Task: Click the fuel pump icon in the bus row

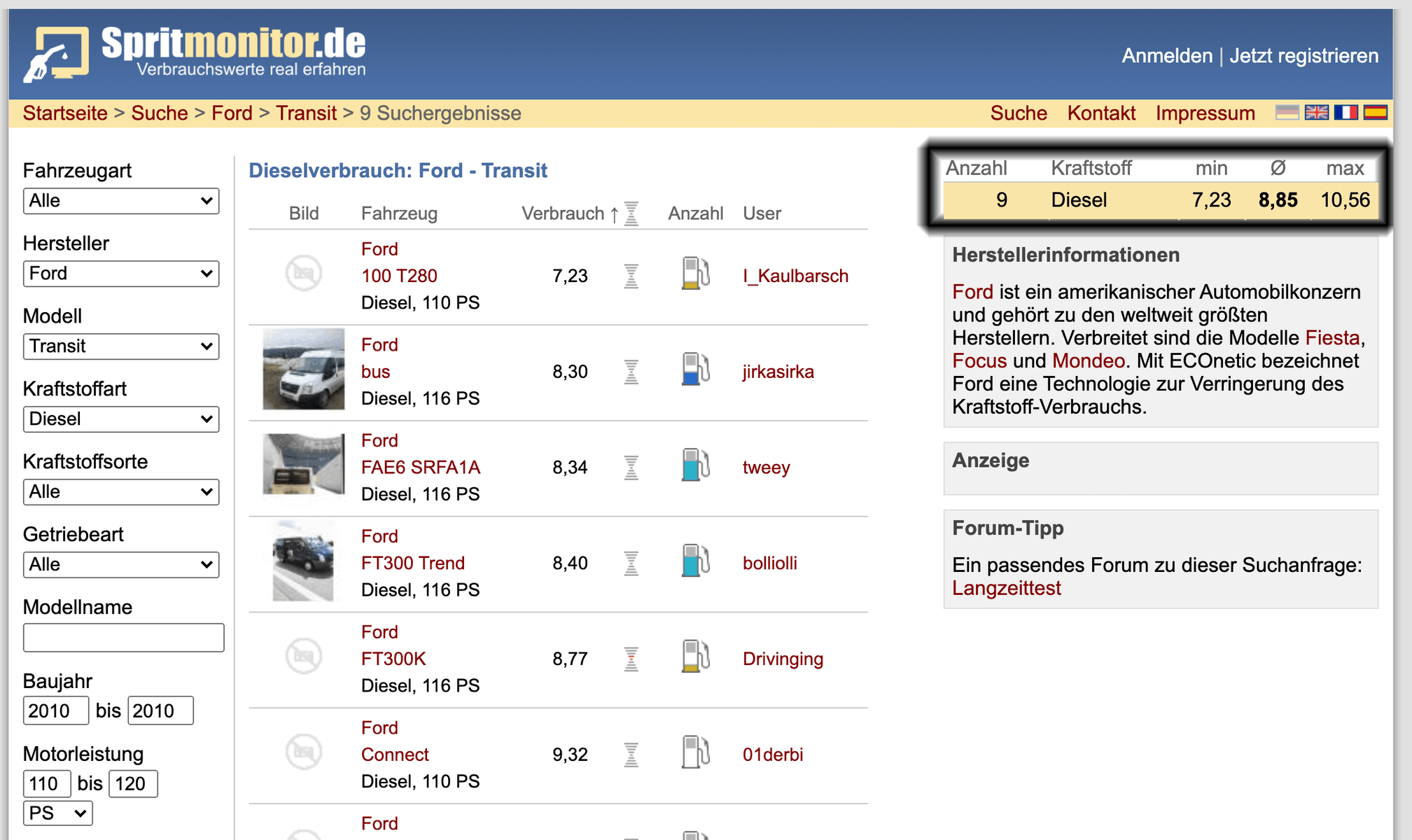Action: point(695,369)
